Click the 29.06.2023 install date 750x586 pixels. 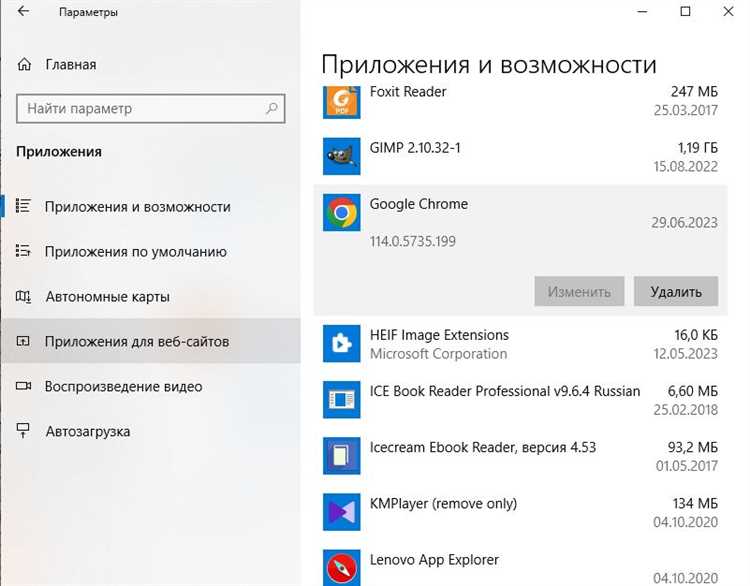(x=684, y=222)
